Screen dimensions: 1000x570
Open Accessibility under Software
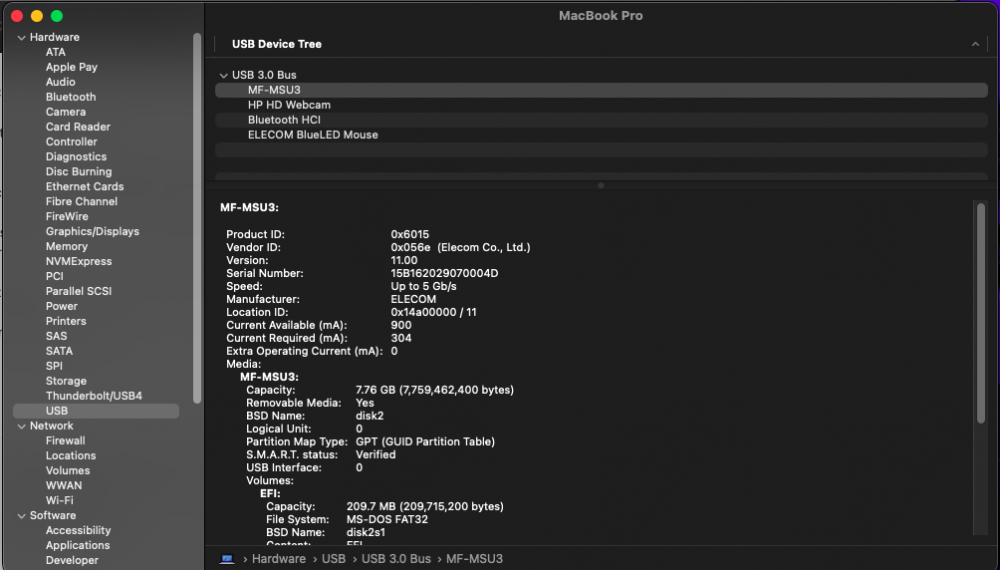pos(78,530)
